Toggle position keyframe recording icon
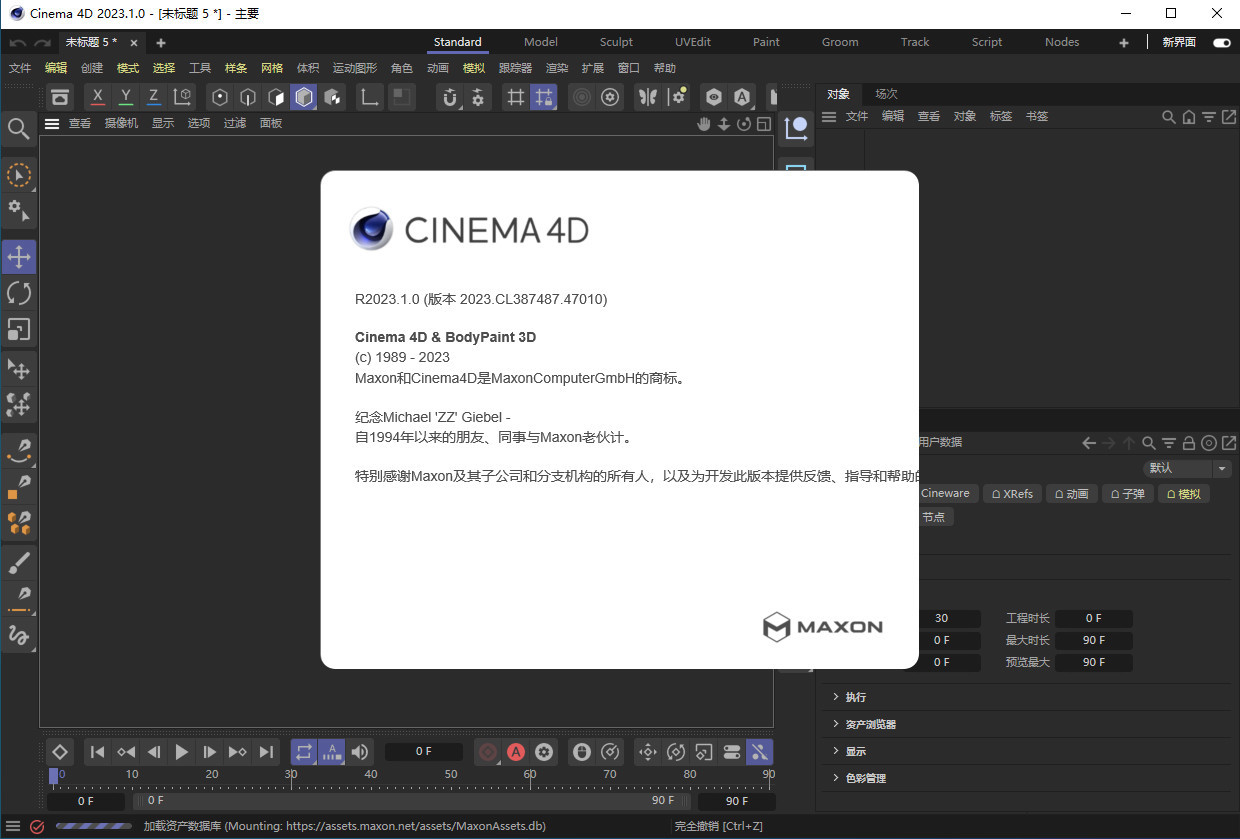1240x839 pixels. (x=648, y=752)
